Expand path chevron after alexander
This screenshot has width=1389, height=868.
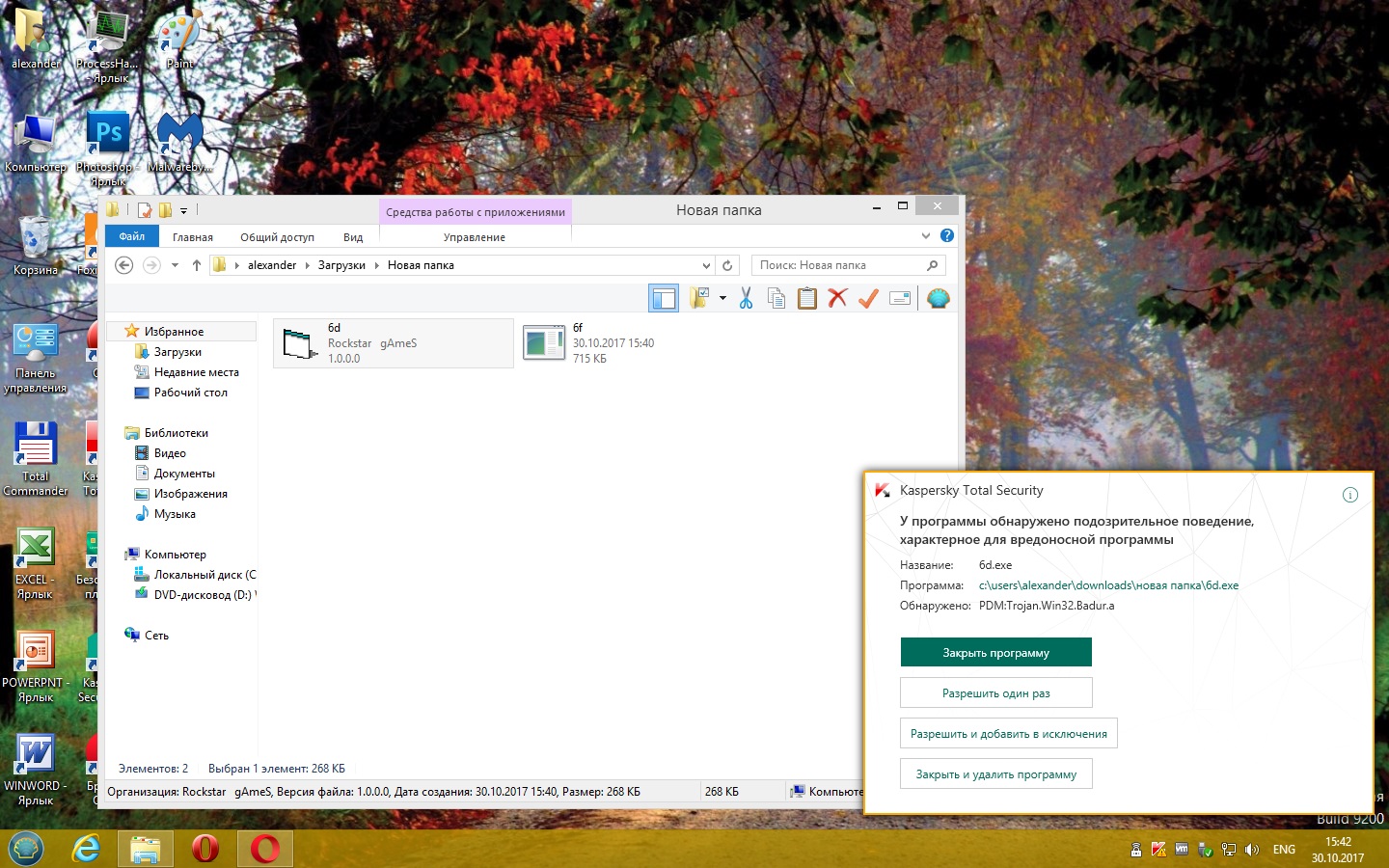click(x=308, y=265)
